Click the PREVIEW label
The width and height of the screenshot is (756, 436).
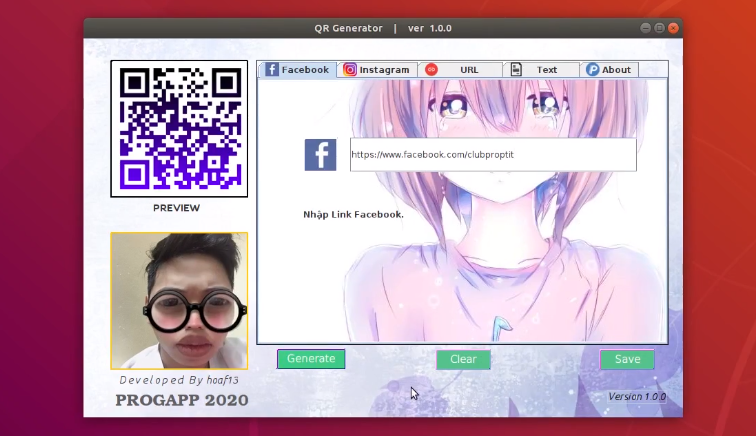point(176,208)
